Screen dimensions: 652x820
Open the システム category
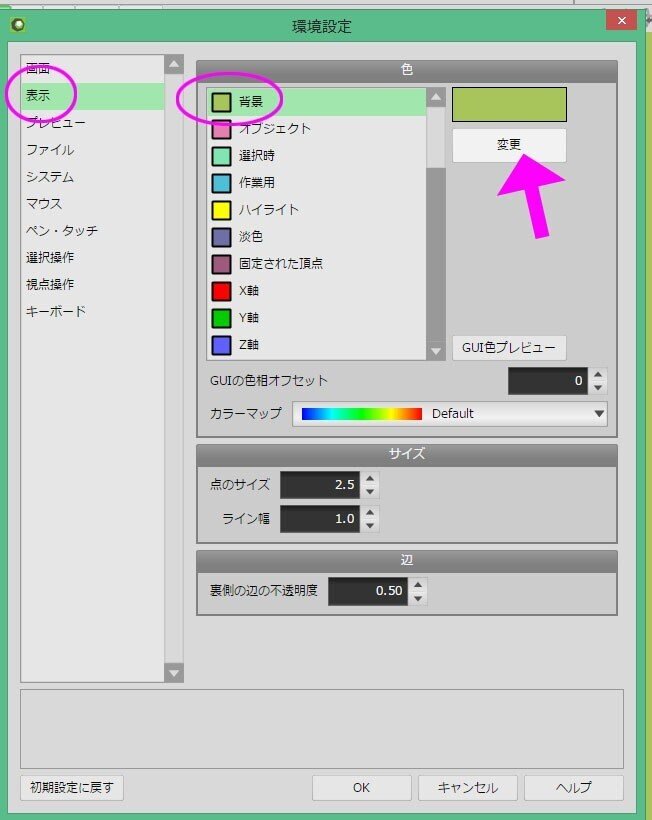point(92,177)
